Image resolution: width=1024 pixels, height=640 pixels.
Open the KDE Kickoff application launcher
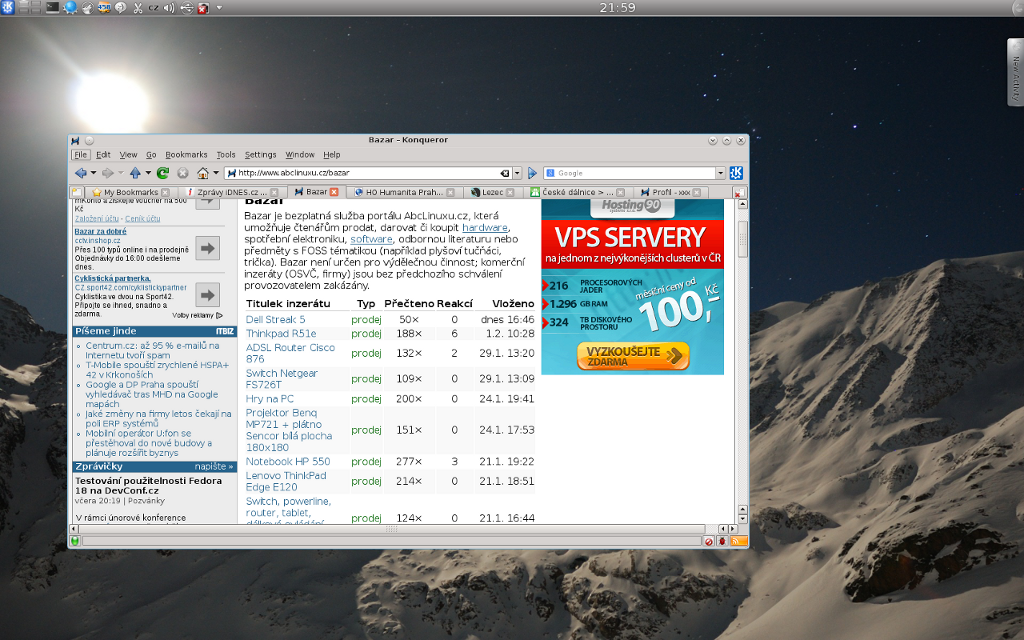[x=8, y=7]
